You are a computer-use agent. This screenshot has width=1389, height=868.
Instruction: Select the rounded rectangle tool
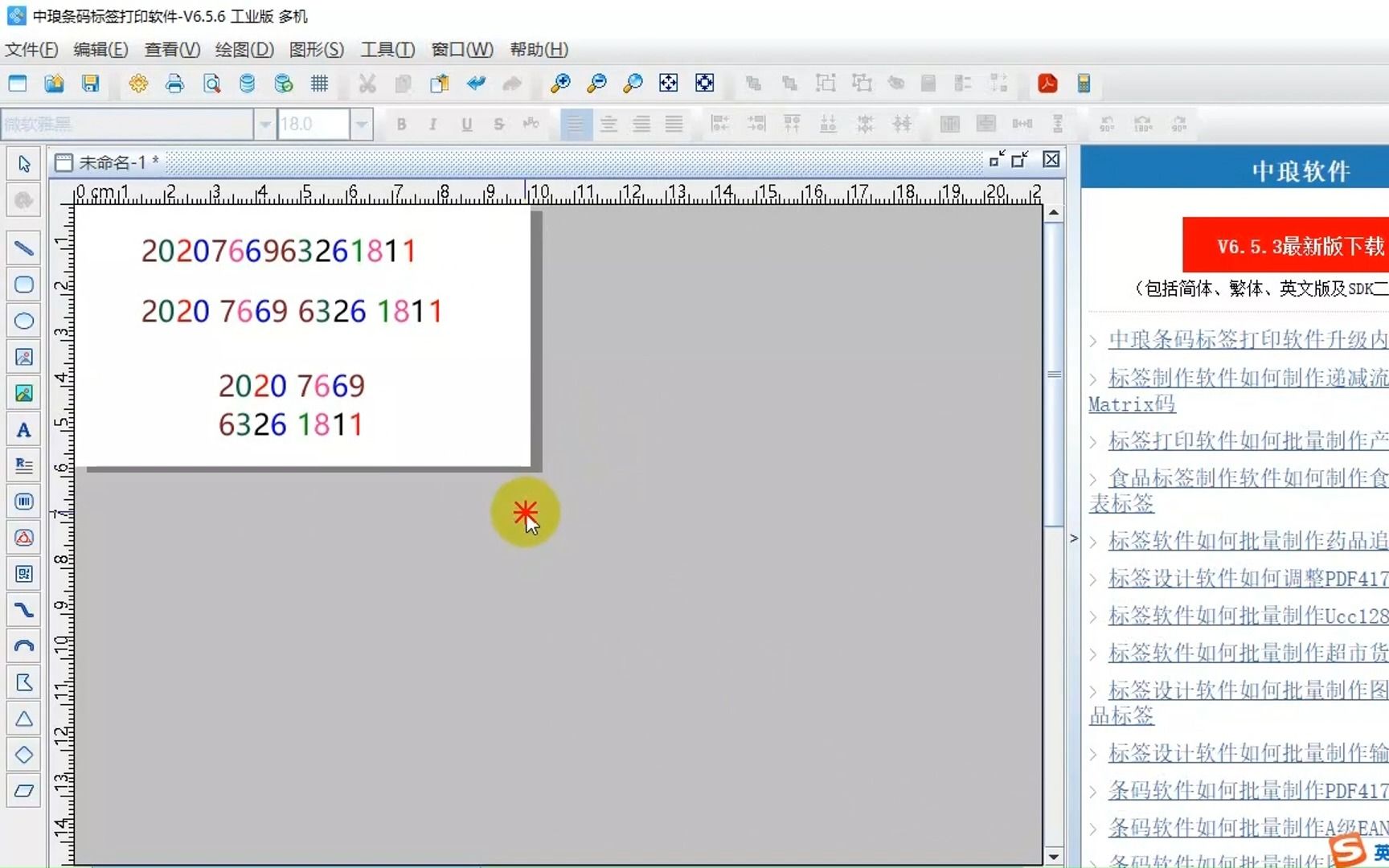(x=24, y=285)
